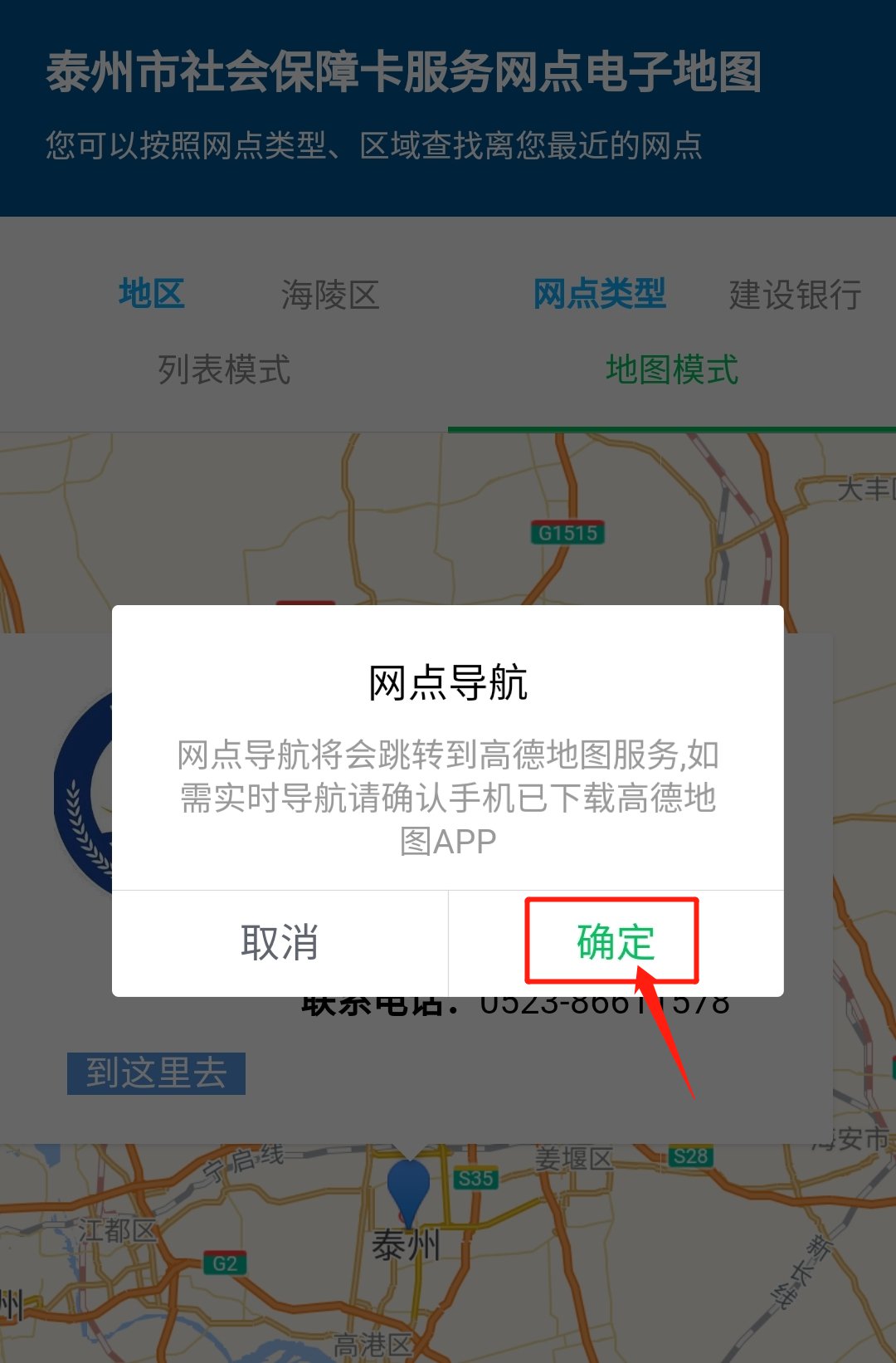Tap the G2 highway badge on map
The width and height of the screenshot is (896, 1363).
coord(225,1263)
